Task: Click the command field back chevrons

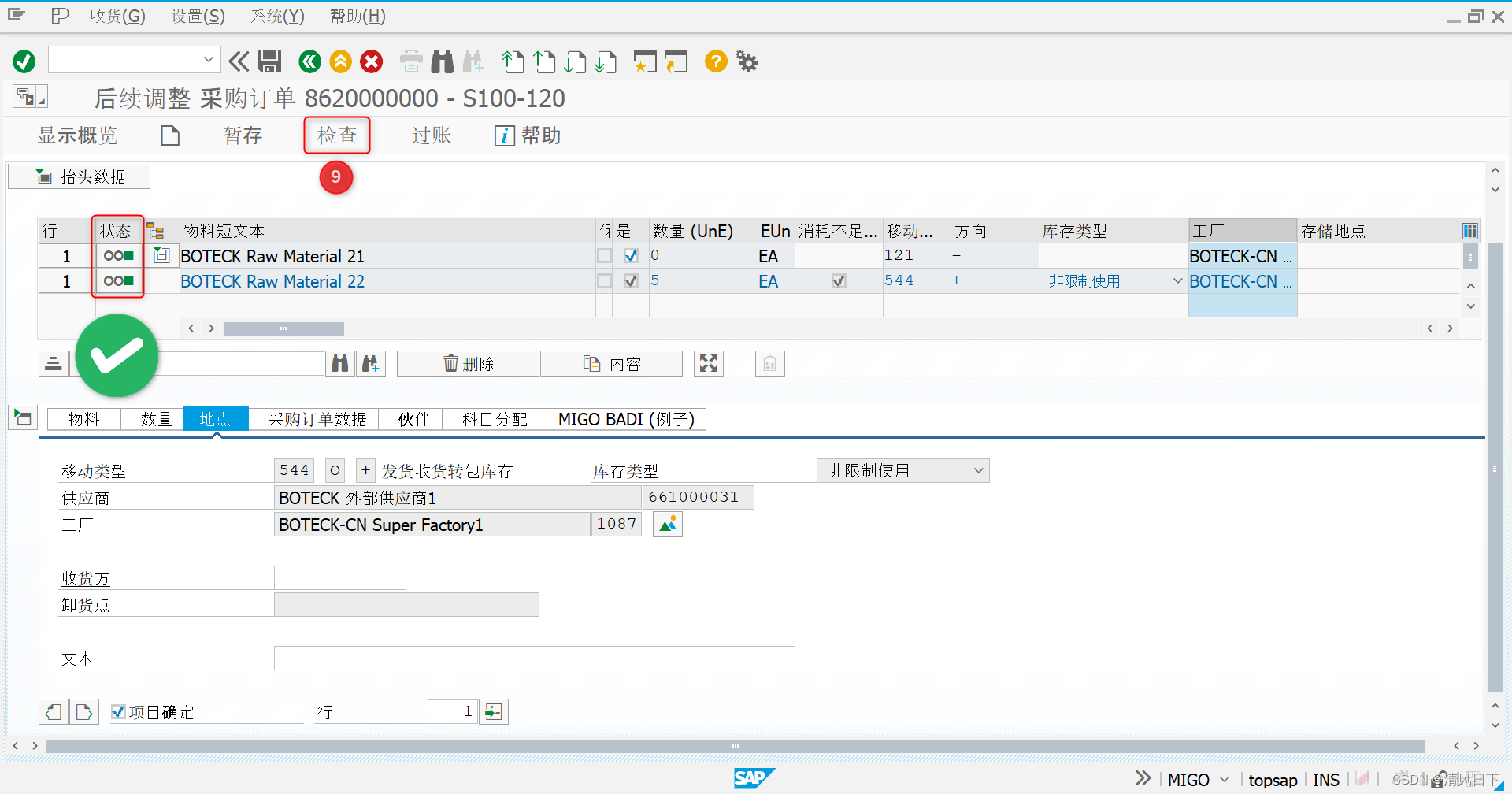Action: click(239, 61)
